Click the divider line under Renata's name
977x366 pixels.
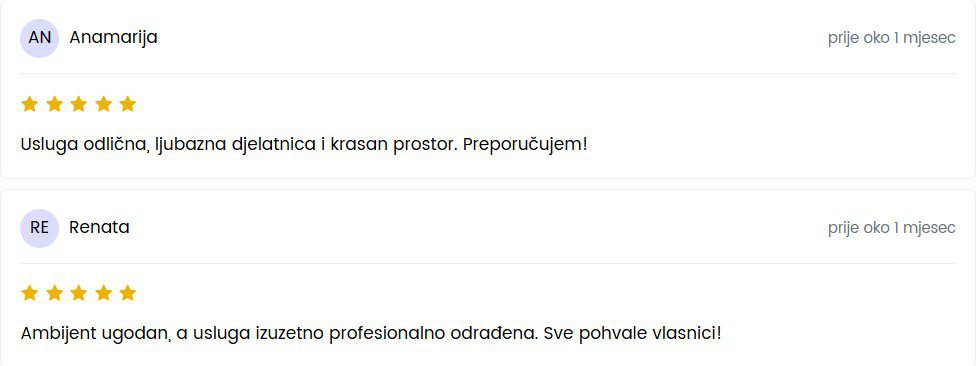point(488,263)
